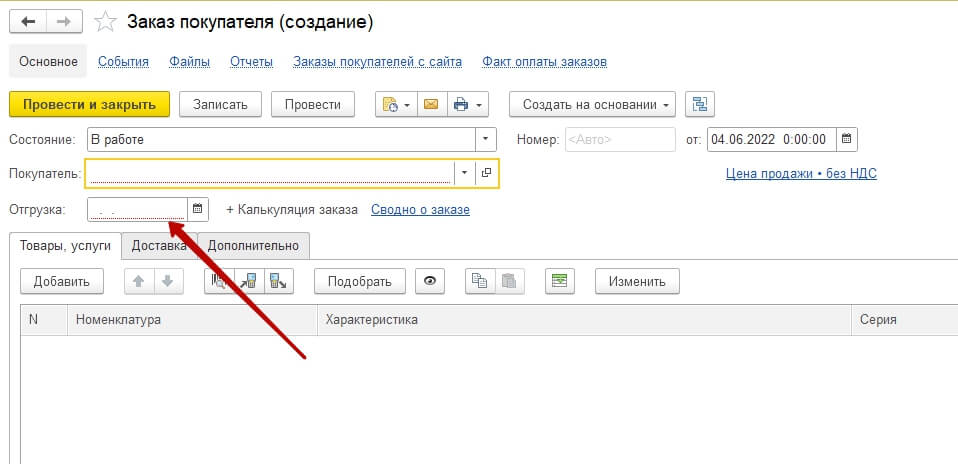Click calendar icon beside order date field
The image size is (958, 464).
(x=846, y=139)
